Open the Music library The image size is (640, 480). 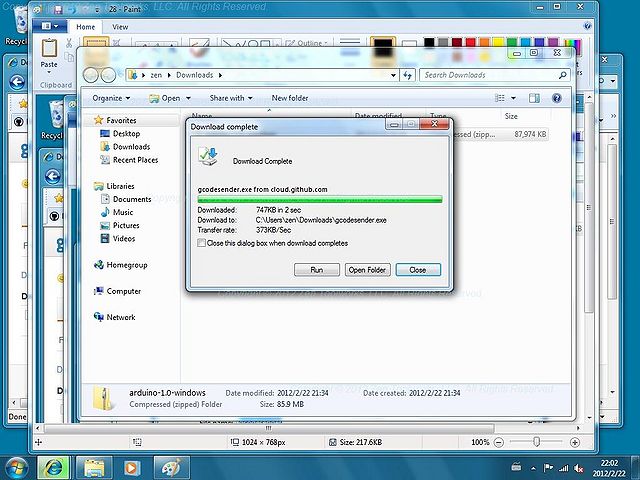(x=117, y=212)
